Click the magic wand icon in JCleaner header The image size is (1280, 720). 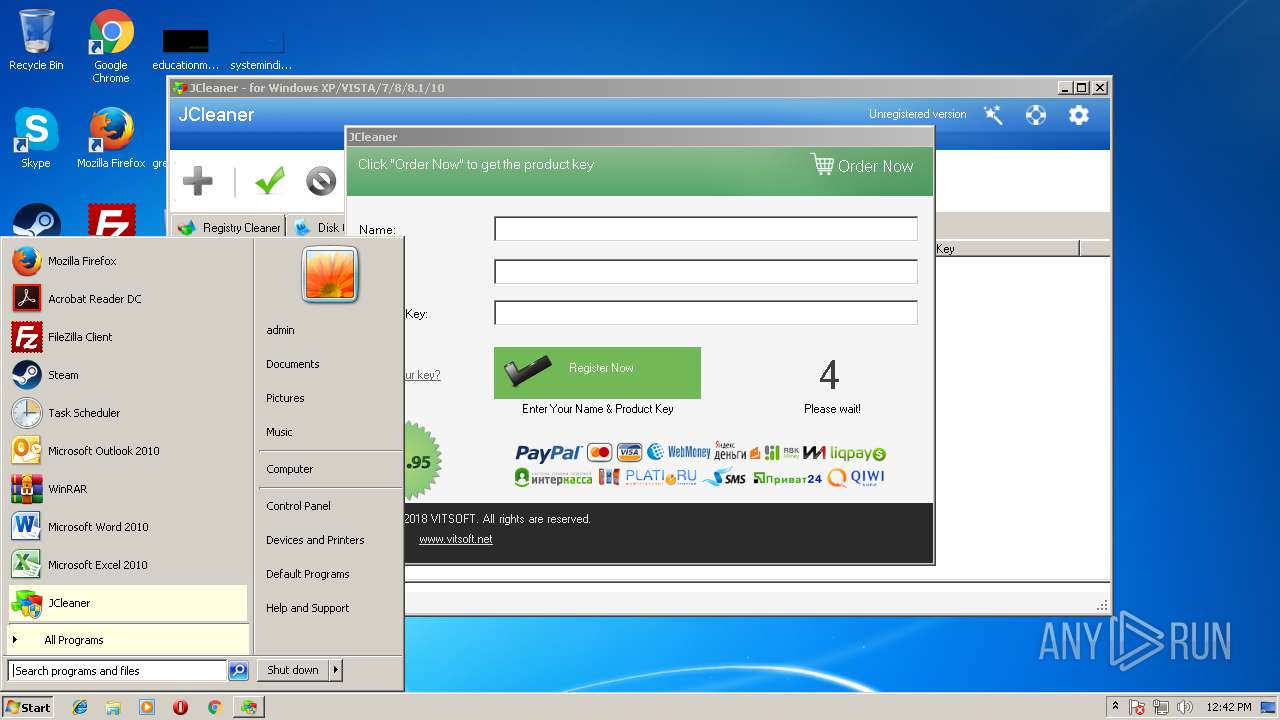(x=993, y=115)
